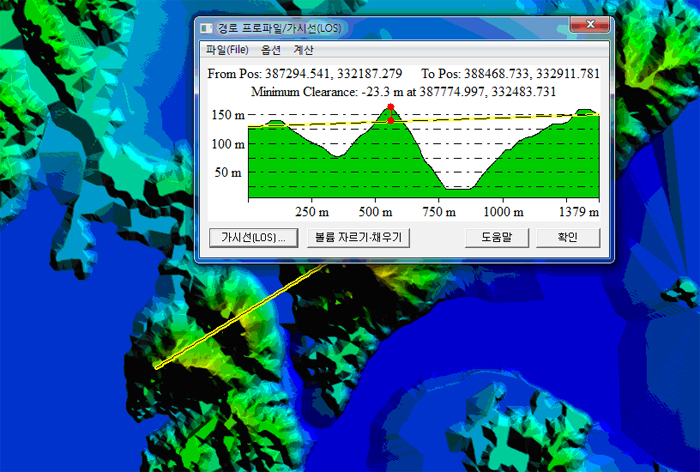Click the 볼륨 자르기·채우기 button

coord(358,238)
